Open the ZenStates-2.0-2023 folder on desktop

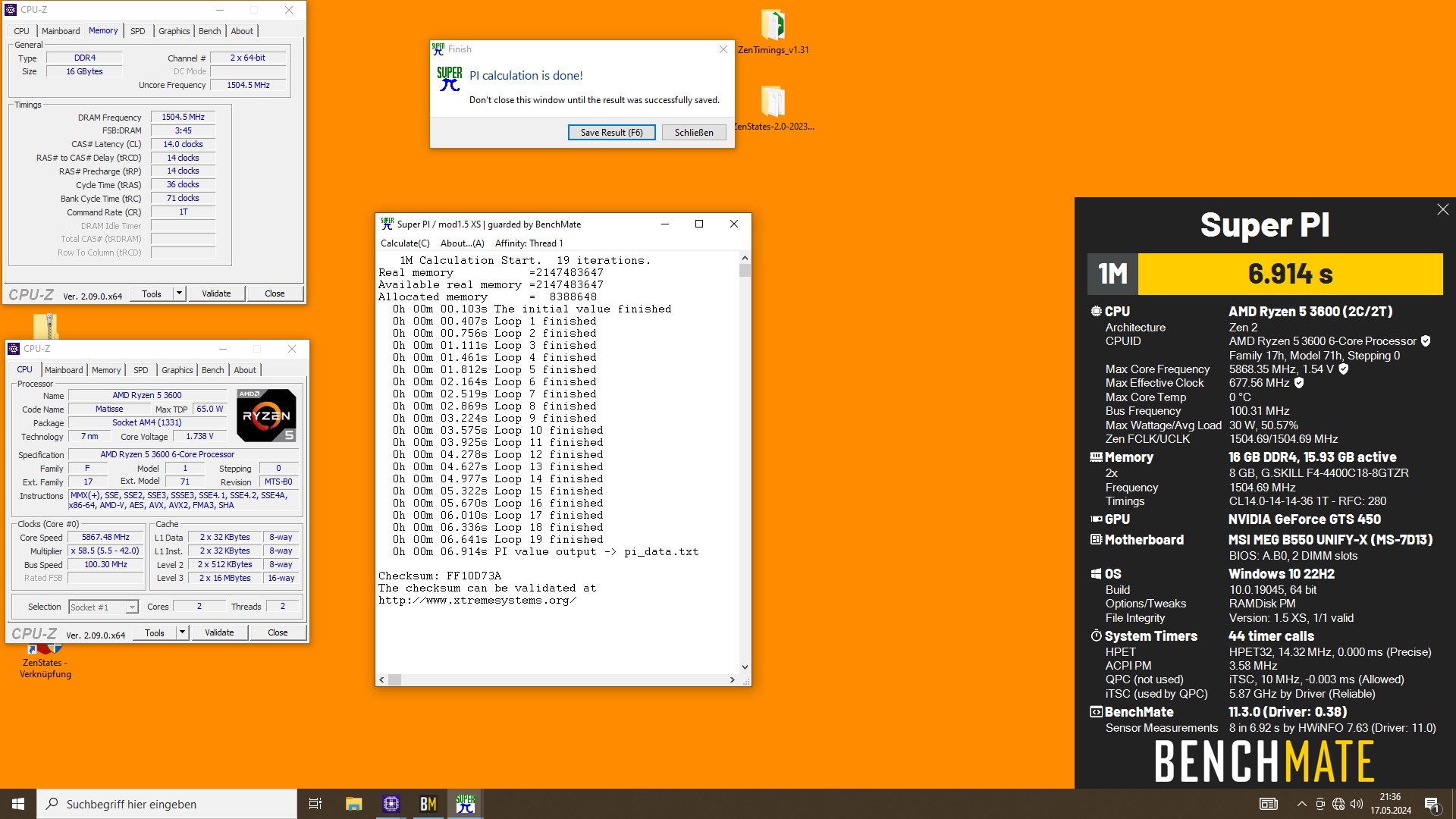[773, 102]
